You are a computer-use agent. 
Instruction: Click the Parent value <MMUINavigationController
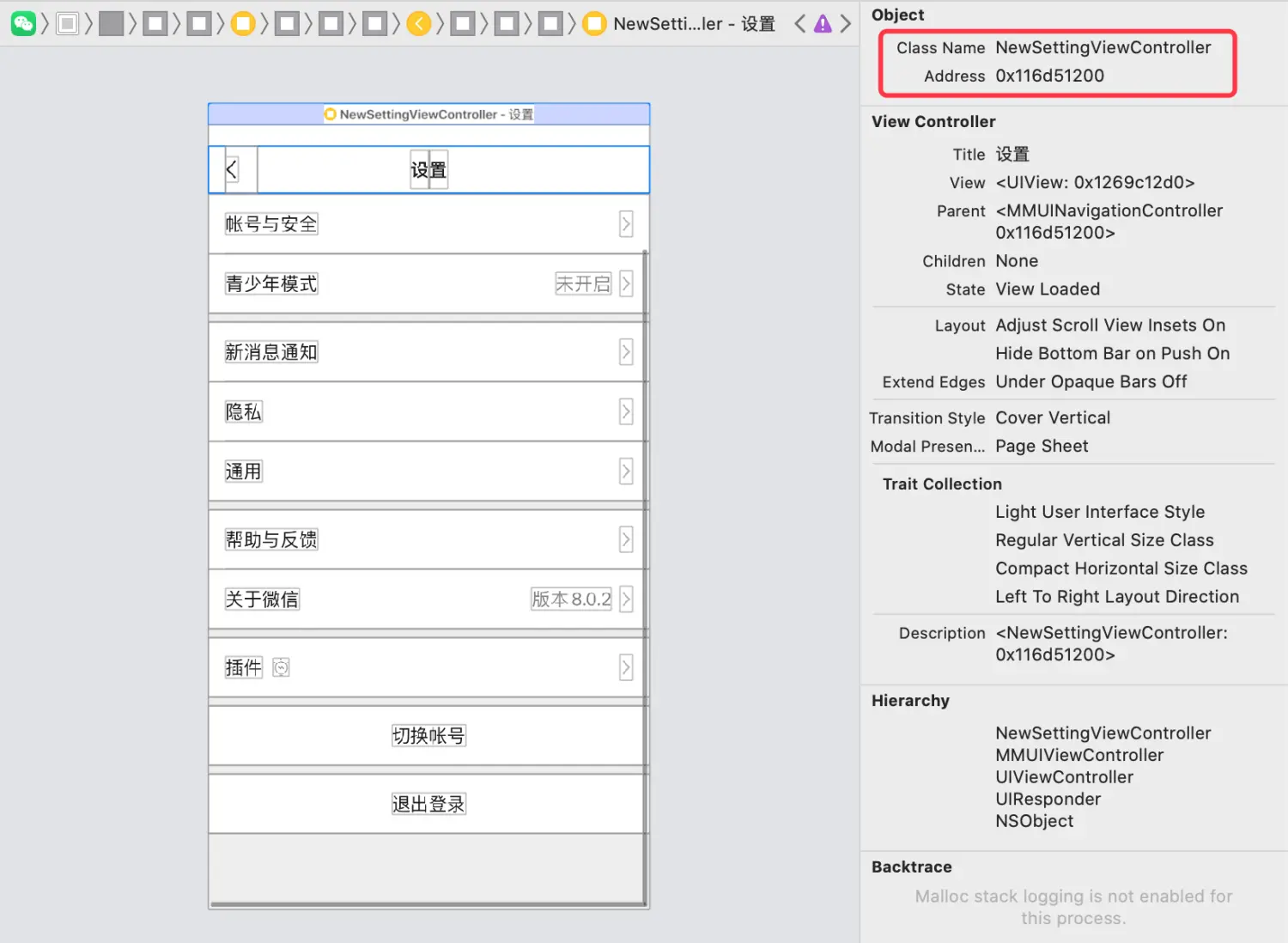1109,210
